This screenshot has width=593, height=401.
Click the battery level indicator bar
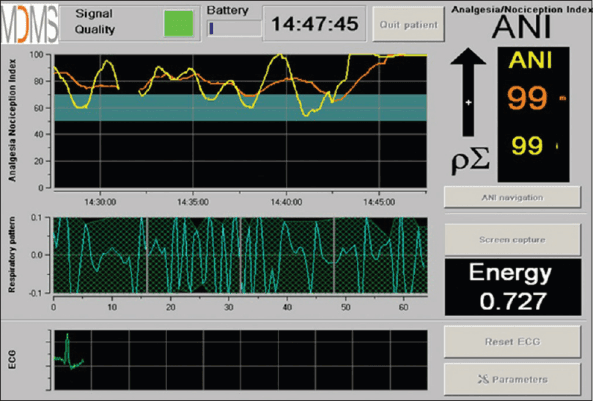pos(234,28)
